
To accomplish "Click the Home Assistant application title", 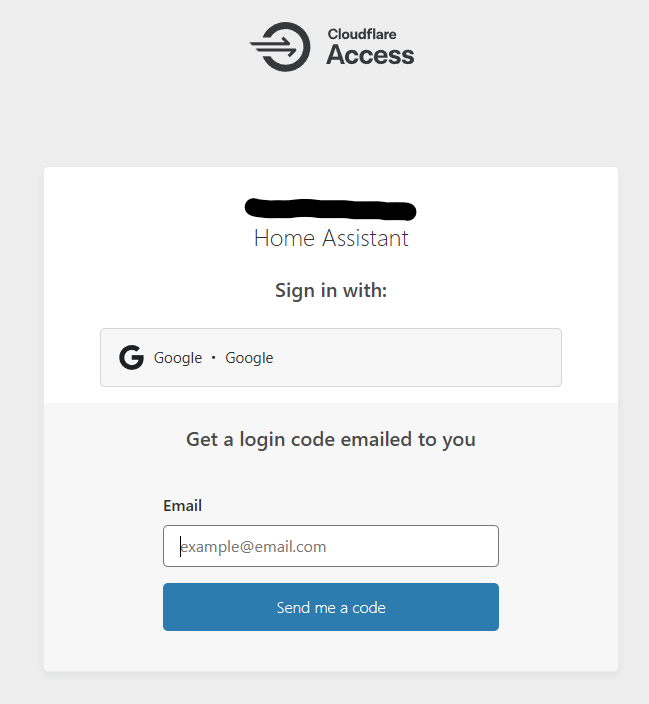I will point(330,238).
